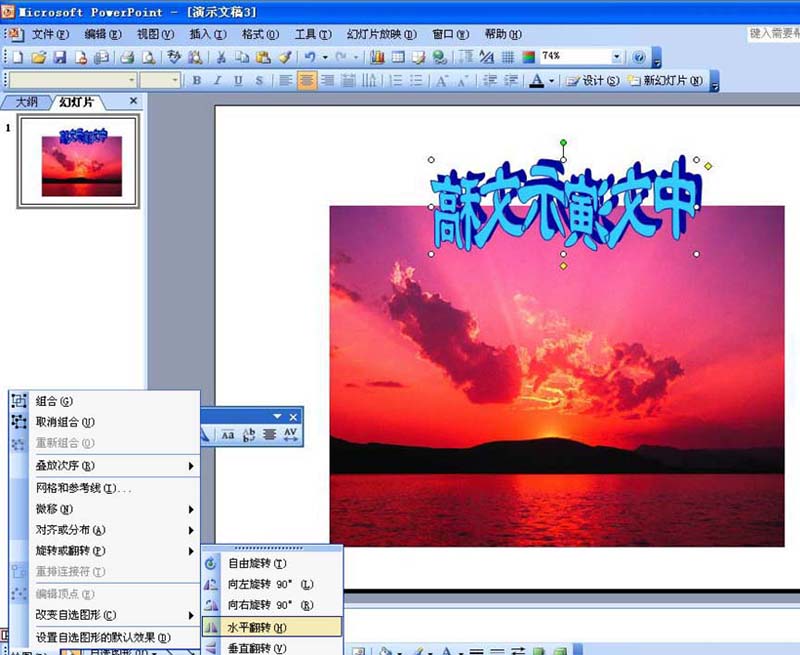Click the Cut scissors icon
800x655 pixels.
coord(221,57)
